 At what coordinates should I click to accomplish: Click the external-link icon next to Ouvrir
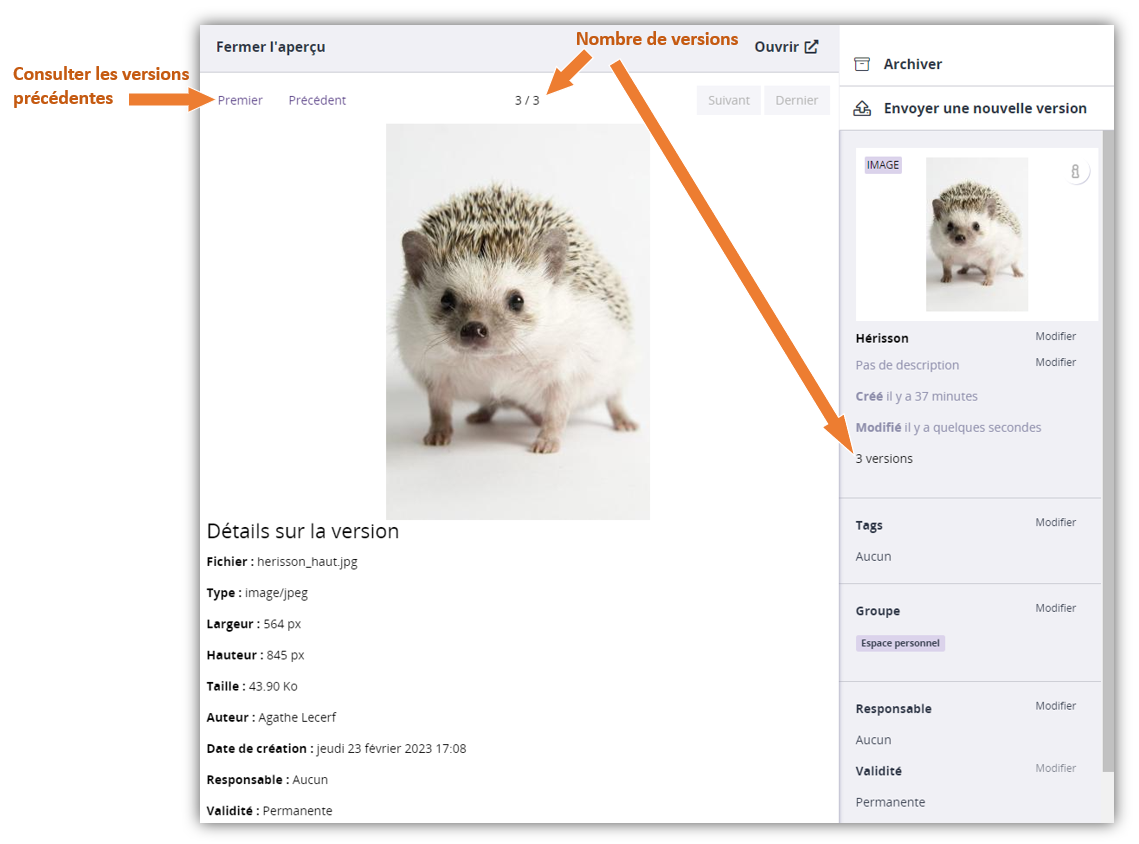(x=812, y=47)
